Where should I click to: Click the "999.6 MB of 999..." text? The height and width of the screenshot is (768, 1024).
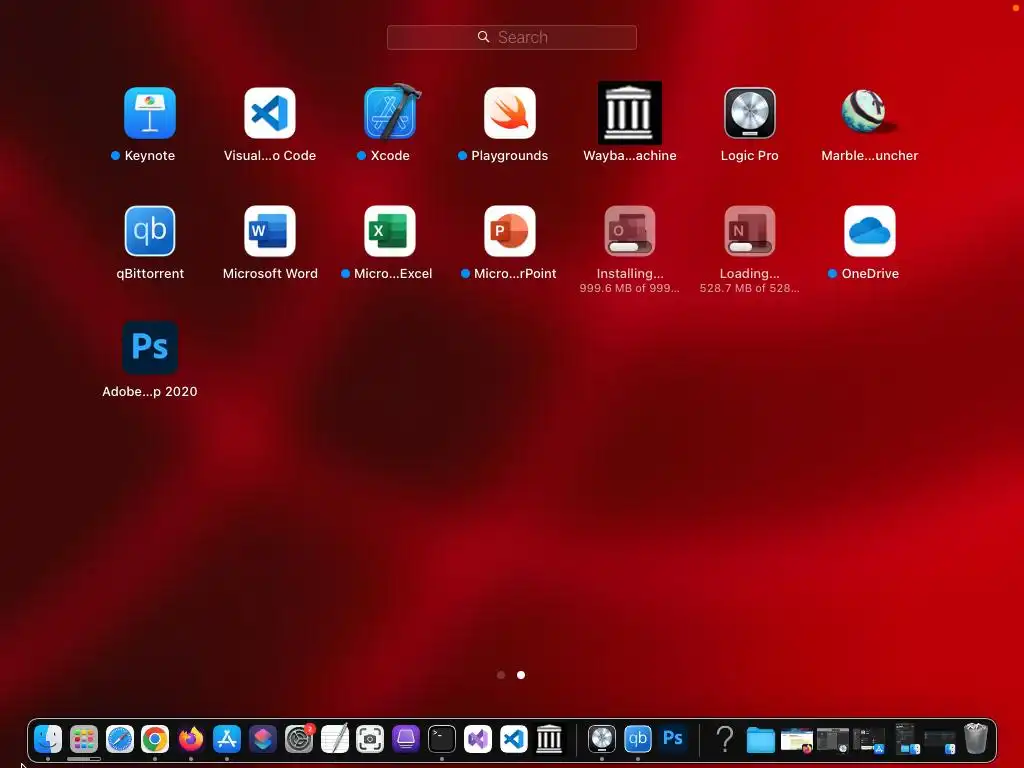pos(630,288)
